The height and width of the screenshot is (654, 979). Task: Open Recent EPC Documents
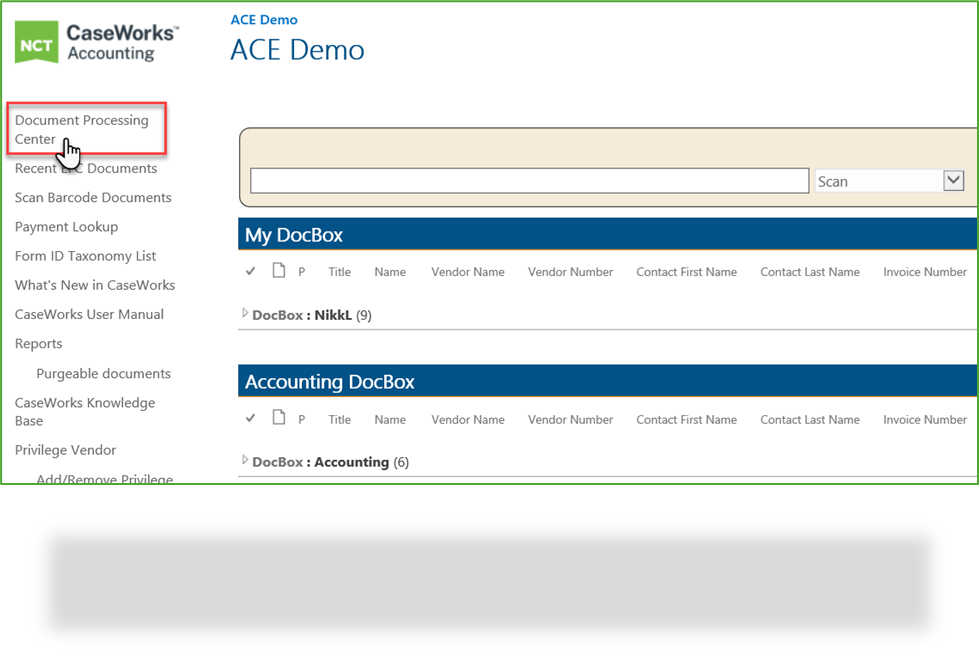(86, 168)
